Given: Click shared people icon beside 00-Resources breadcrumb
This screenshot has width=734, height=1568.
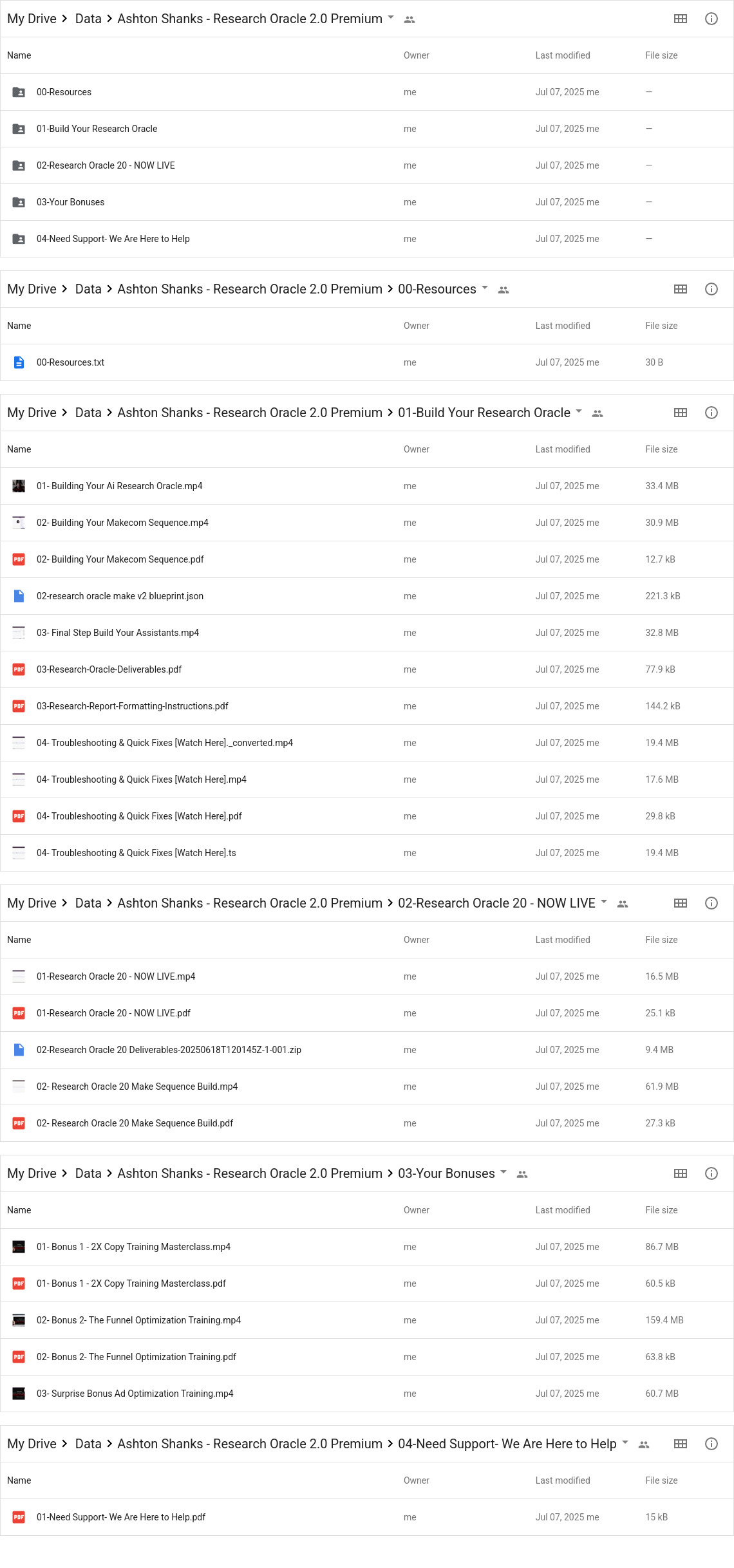Looking at the screenshot, I should point(503,290).
